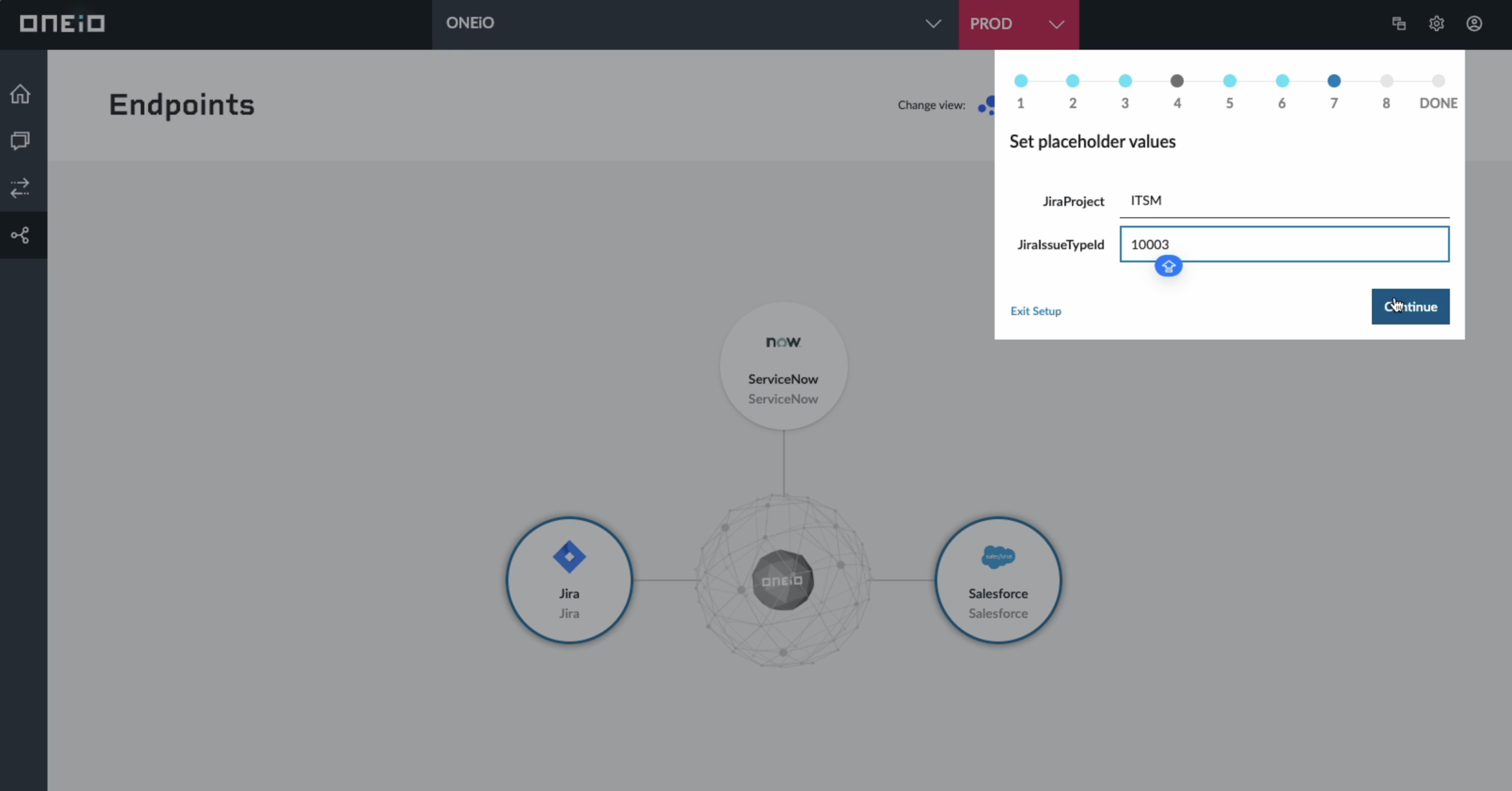Jump to setup step 1
Viewport: 1512px width, 791px height.
tap(1021, 81)
